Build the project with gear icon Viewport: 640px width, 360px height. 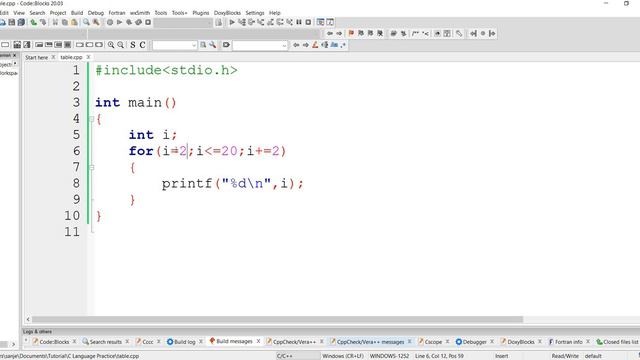[x=110, y=22]
